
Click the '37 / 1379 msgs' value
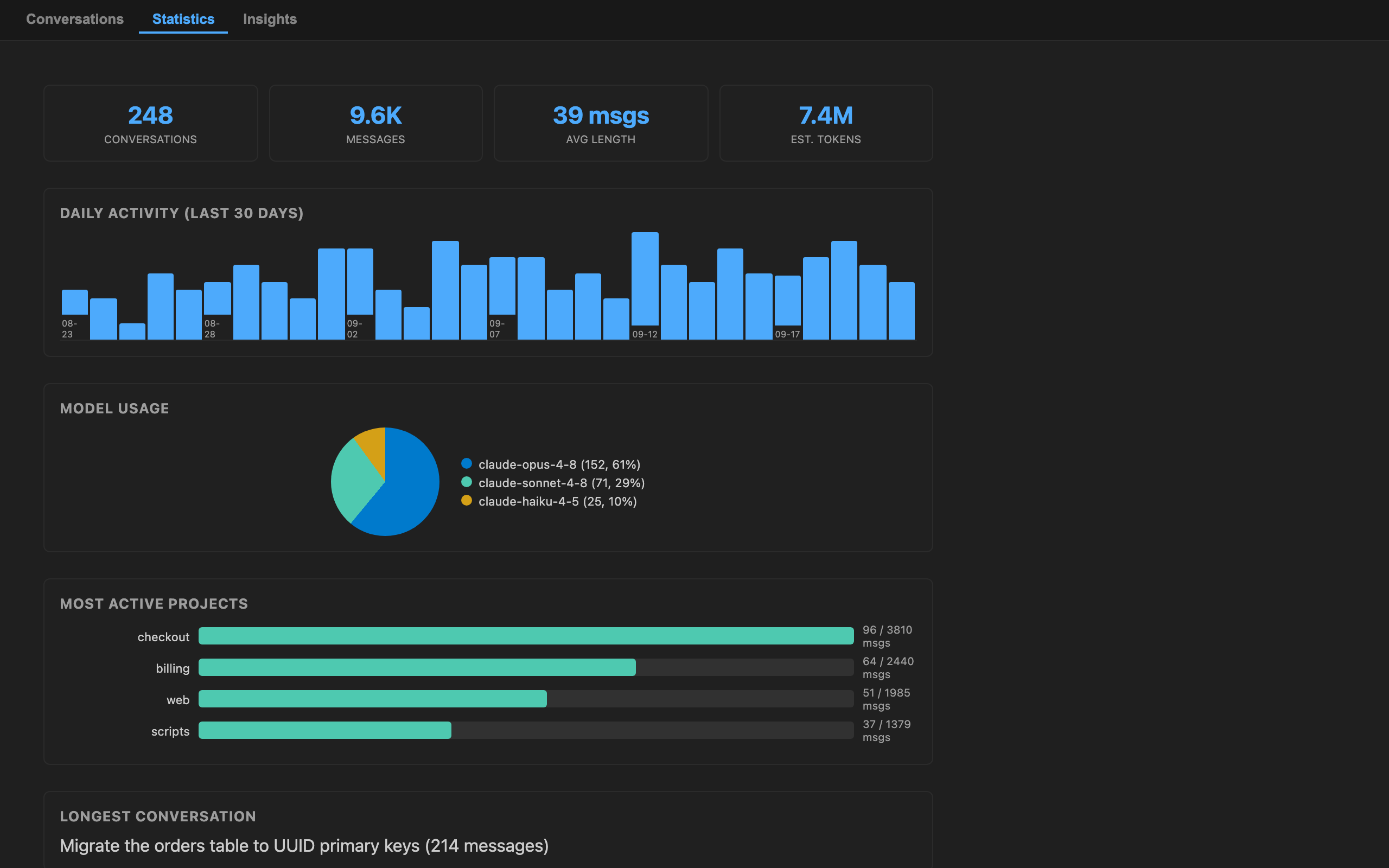coord(887,730)
